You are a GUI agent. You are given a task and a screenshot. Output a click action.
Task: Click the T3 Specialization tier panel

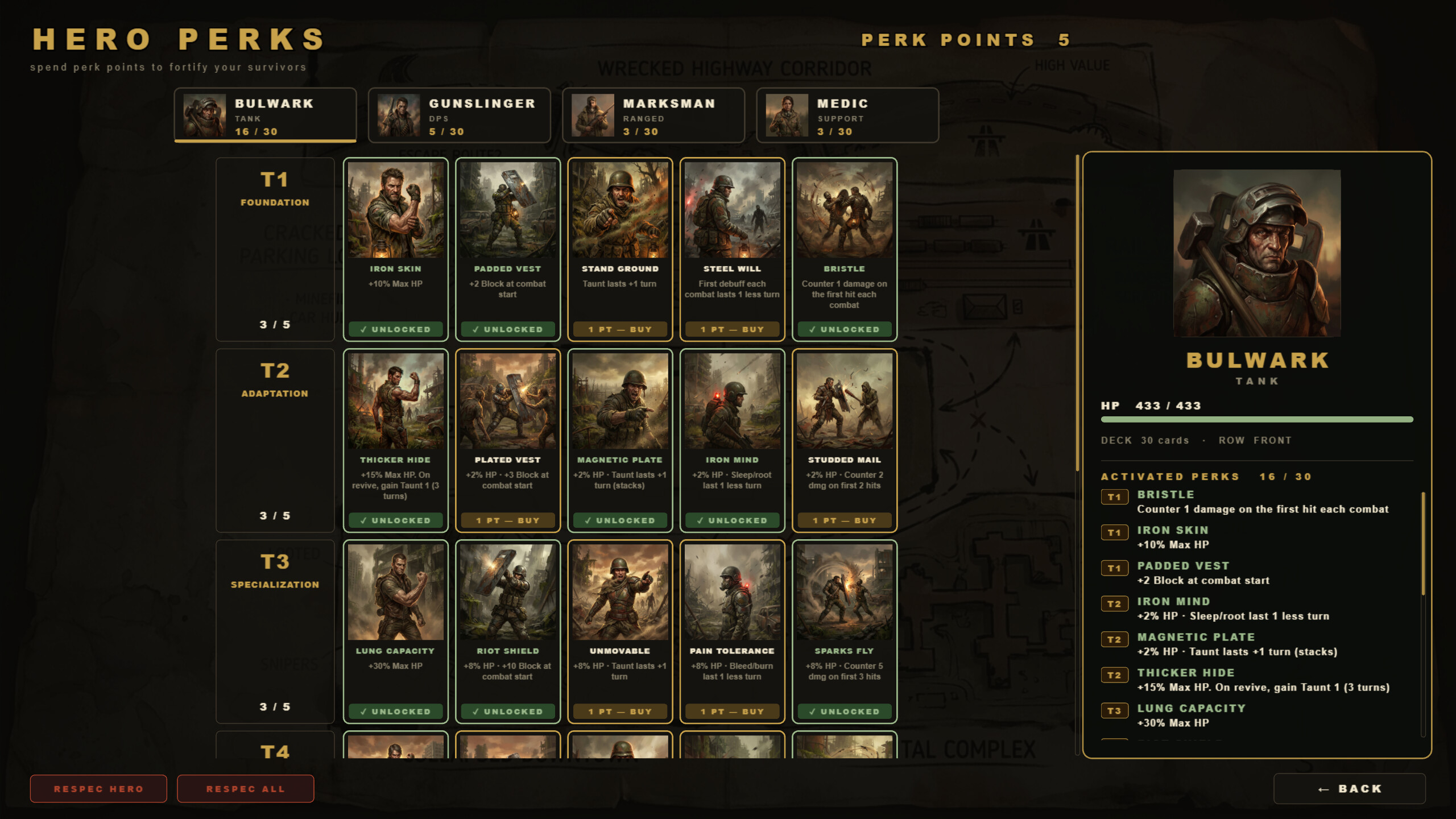pos(275,631)
